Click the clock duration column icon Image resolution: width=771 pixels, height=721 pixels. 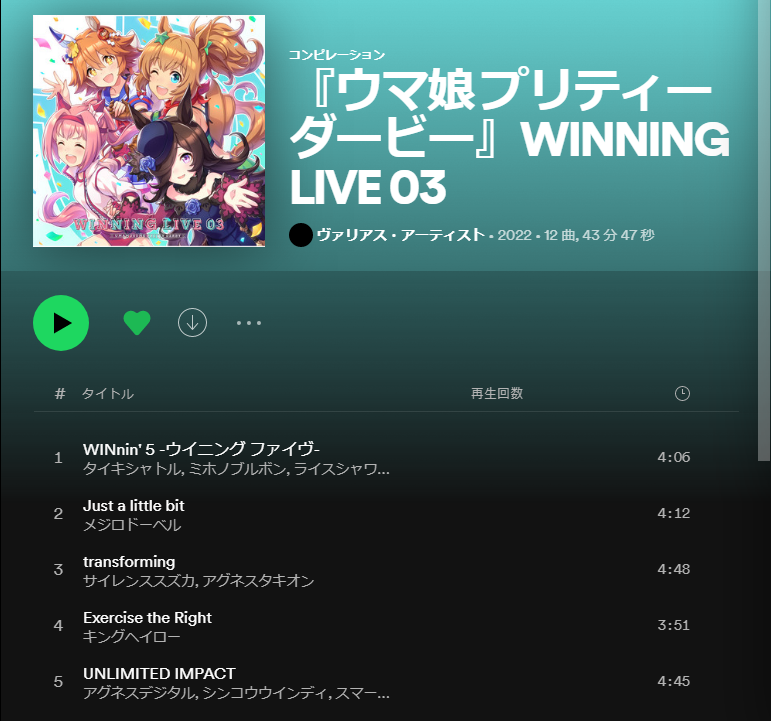click(682, 393)
